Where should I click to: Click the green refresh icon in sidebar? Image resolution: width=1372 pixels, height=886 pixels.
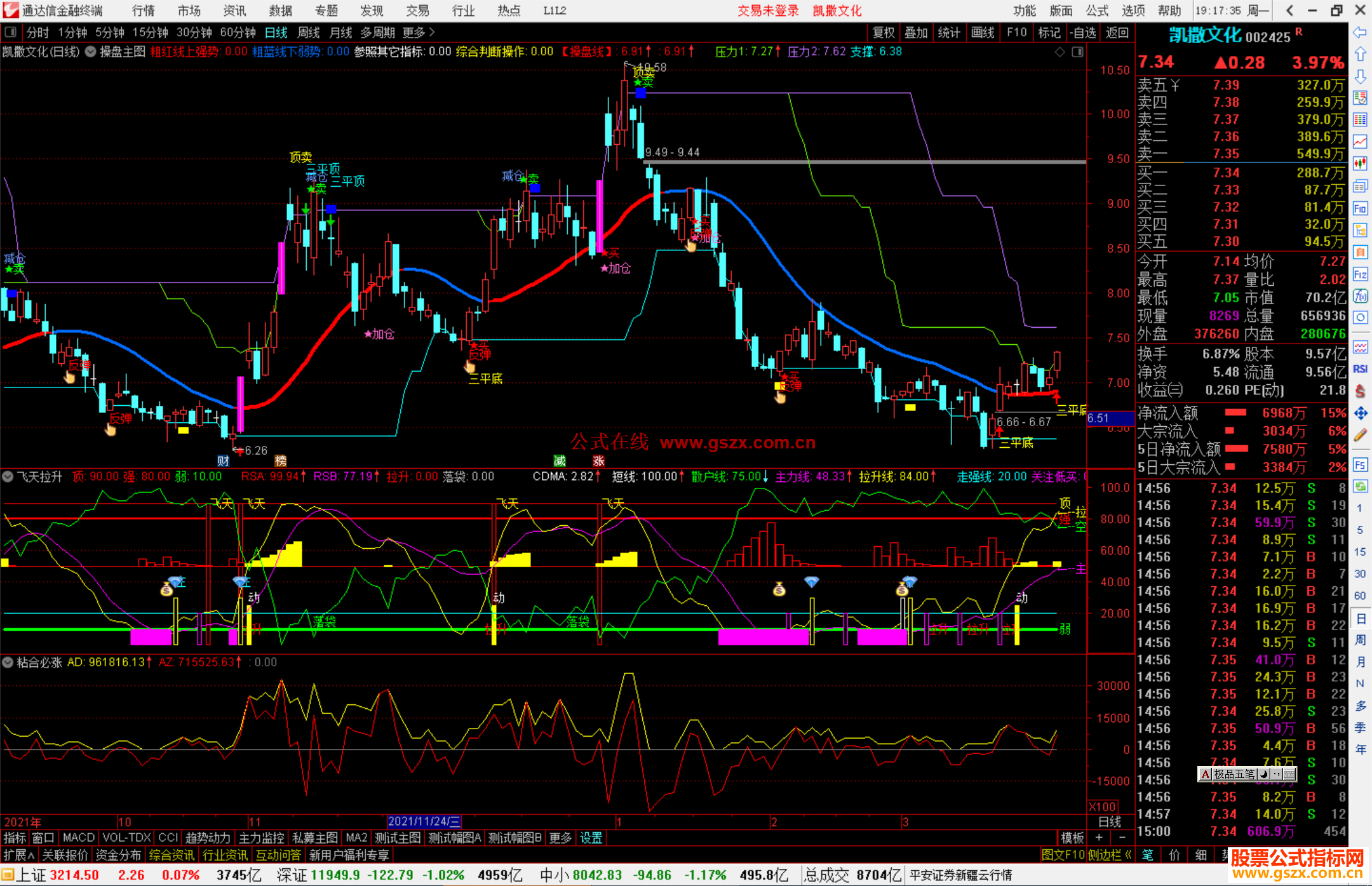[x=1360, y=487]
